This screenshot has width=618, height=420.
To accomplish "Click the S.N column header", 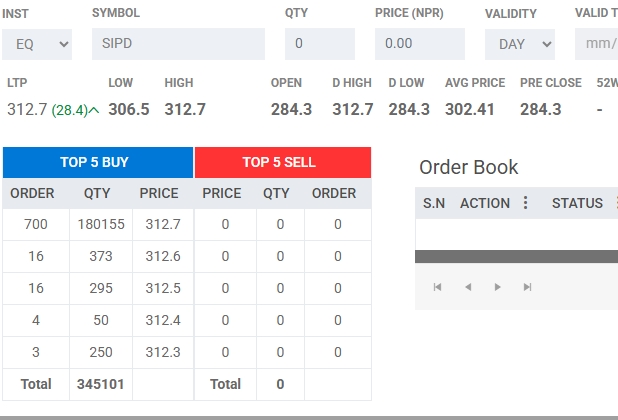I will [x=434, y=203].
